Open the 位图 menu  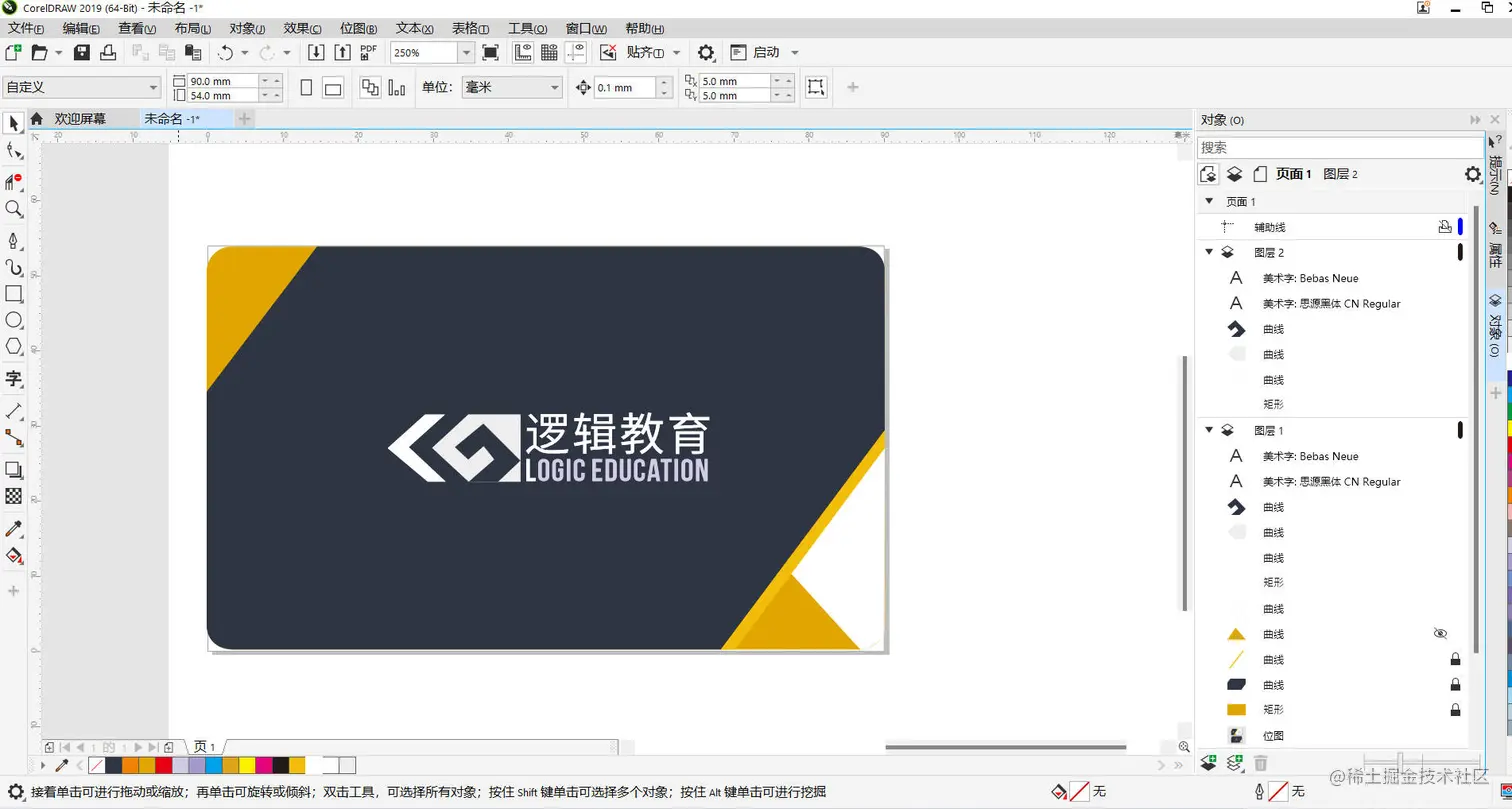point(358,28)
